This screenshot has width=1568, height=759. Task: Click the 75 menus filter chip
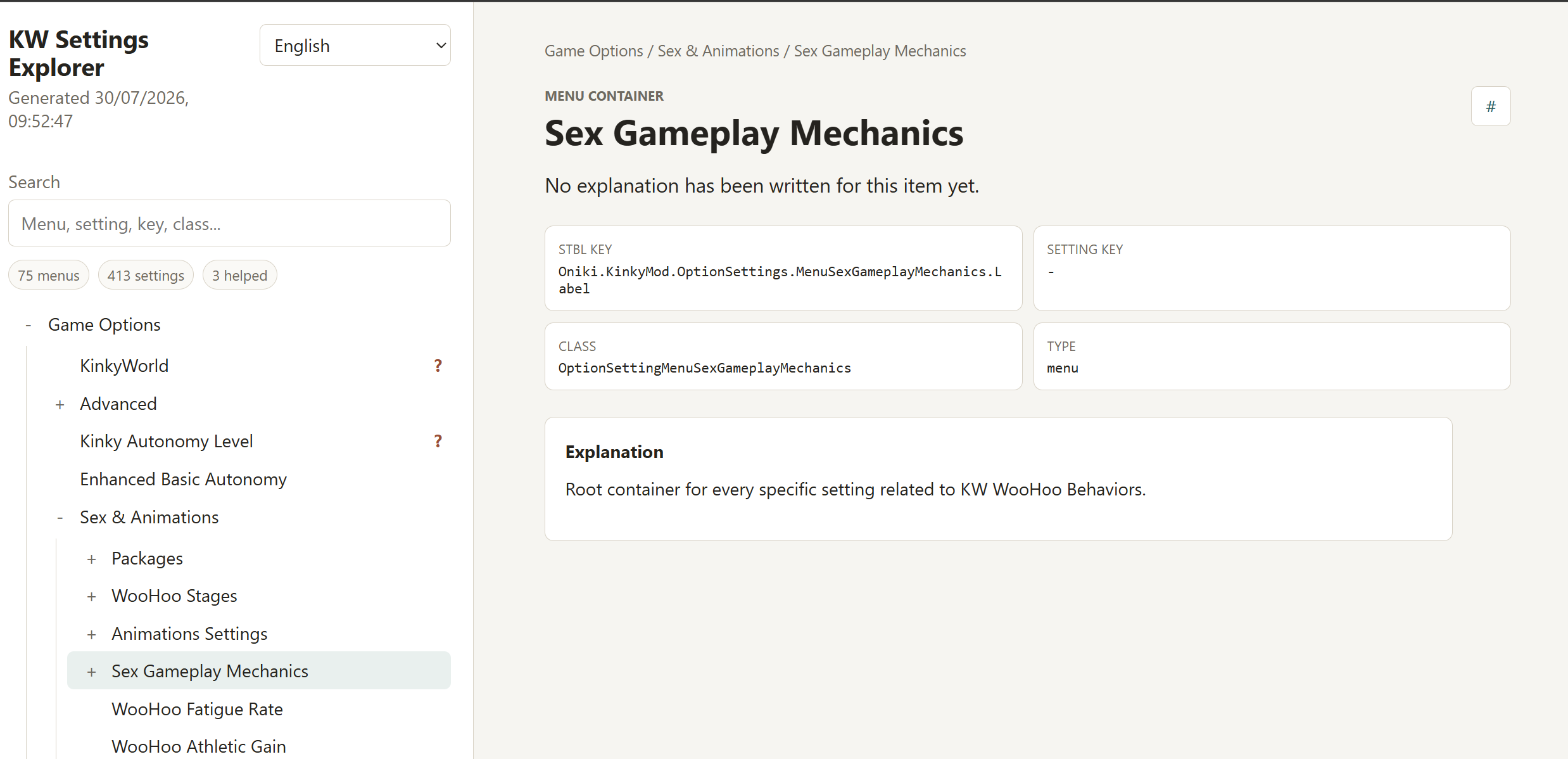[49, 275]
